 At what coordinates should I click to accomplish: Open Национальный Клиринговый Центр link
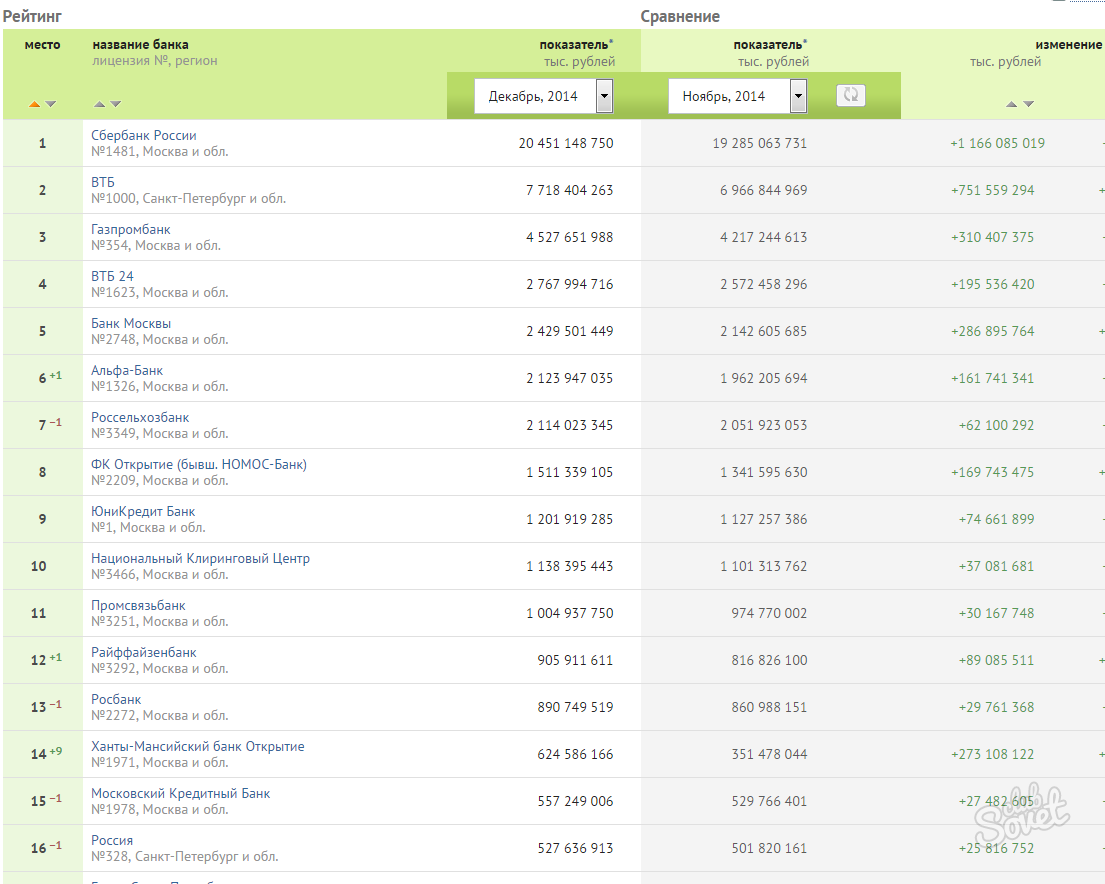coord(200,558)
